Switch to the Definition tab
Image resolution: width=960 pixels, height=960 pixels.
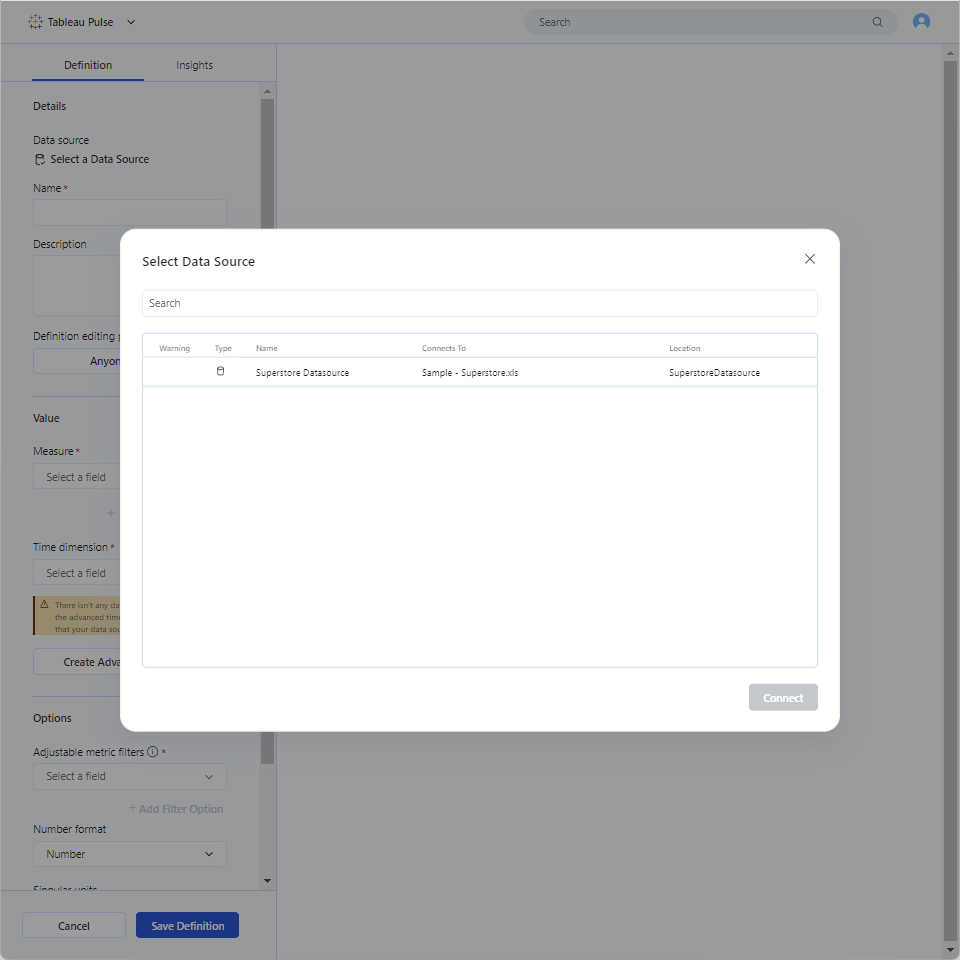(x=88, y=65)
